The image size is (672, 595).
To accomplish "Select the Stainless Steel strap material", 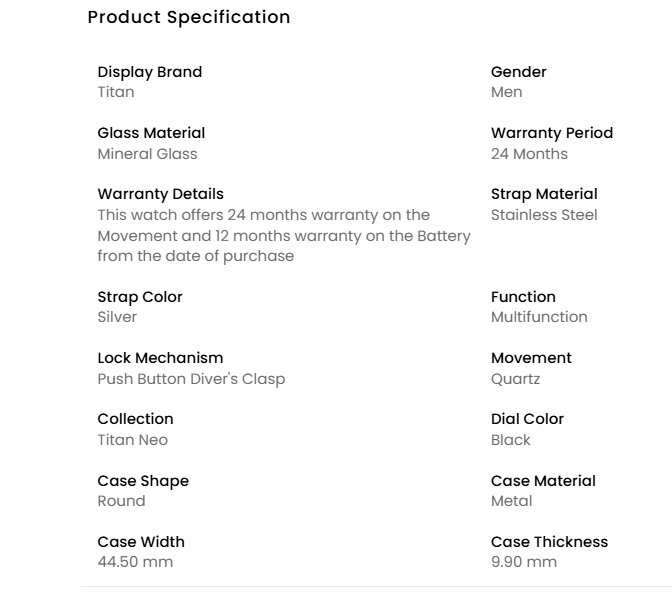I will 544,215.
